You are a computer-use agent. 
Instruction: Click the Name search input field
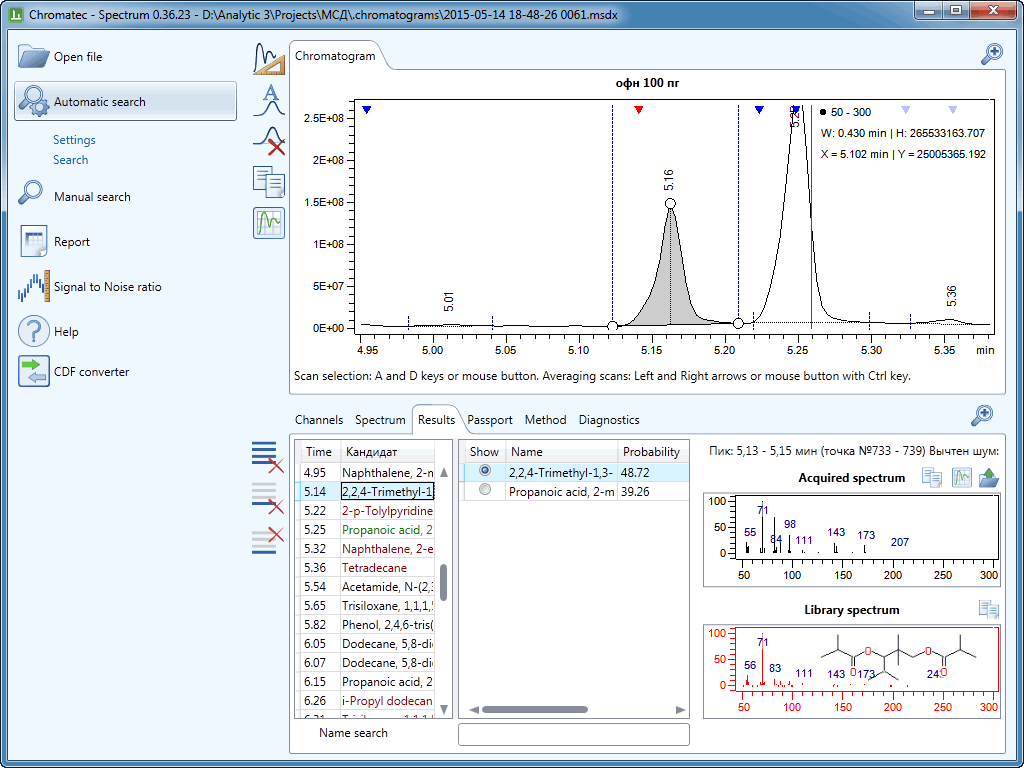[x=573, y=734]
